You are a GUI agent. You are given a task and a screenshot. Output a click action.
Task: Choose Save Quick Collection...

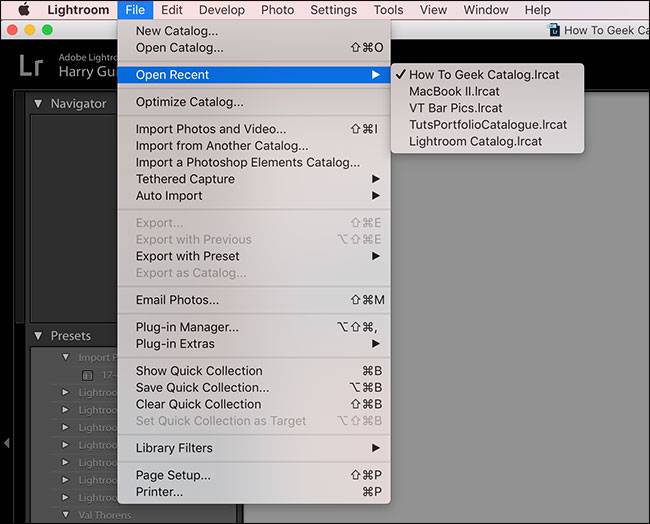point(254,388)
